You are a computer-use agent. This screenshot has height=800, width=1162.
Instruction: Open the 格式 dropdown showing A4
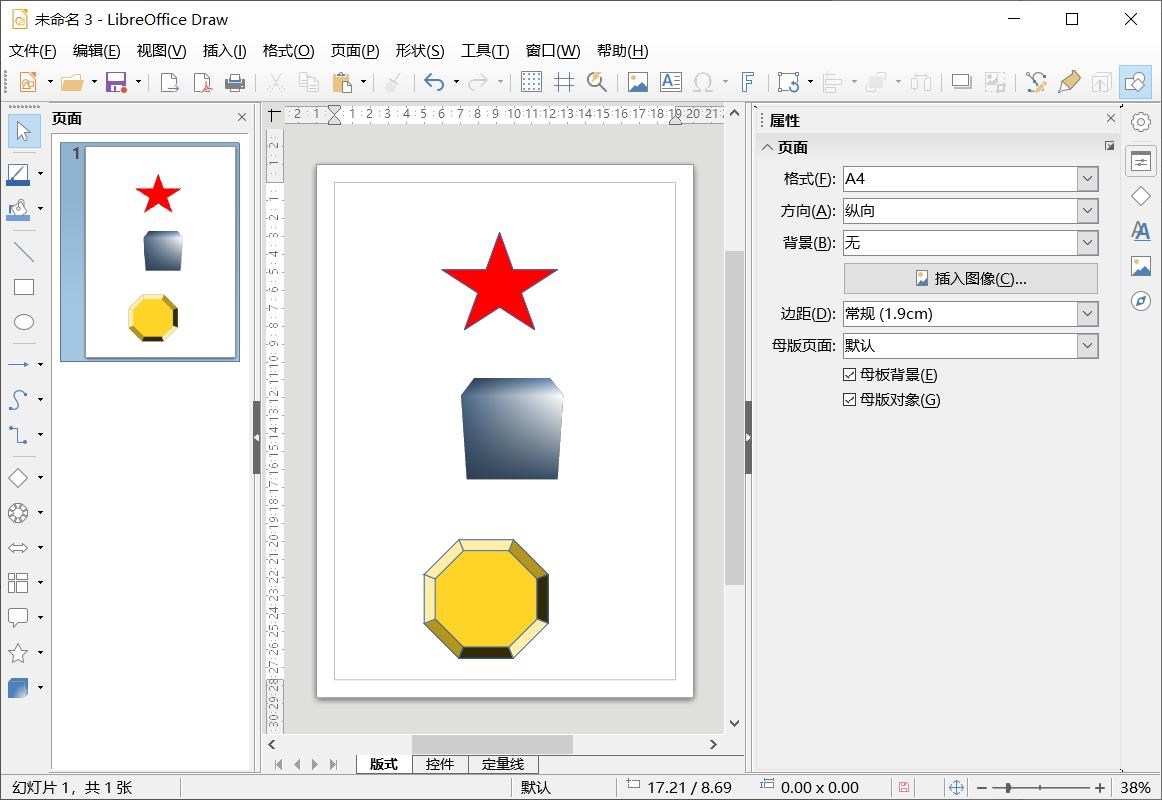click(x=1087, y=179)
